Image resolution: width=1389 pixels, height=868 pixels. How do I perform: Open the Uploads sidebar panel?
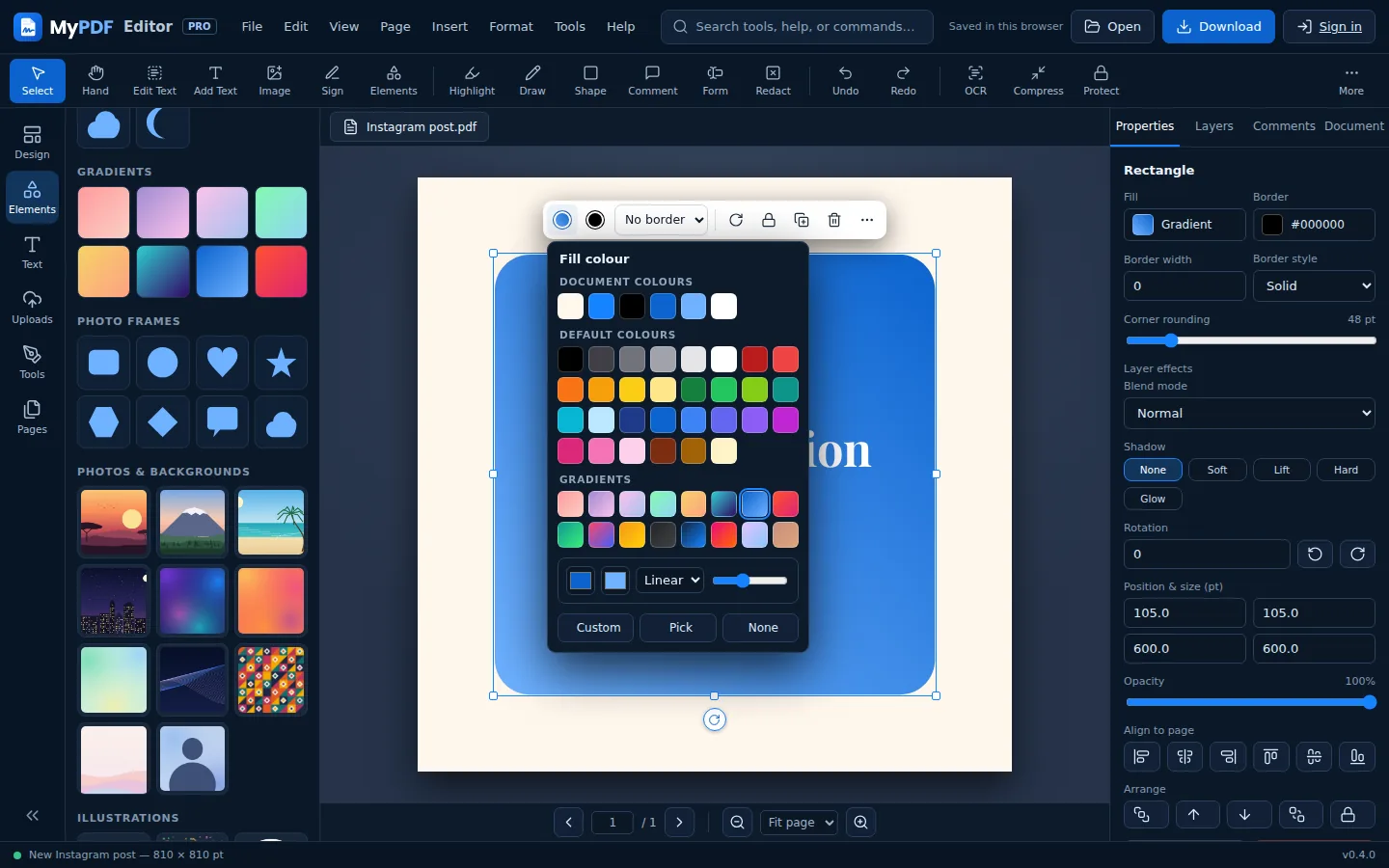[x=32, y=307]
